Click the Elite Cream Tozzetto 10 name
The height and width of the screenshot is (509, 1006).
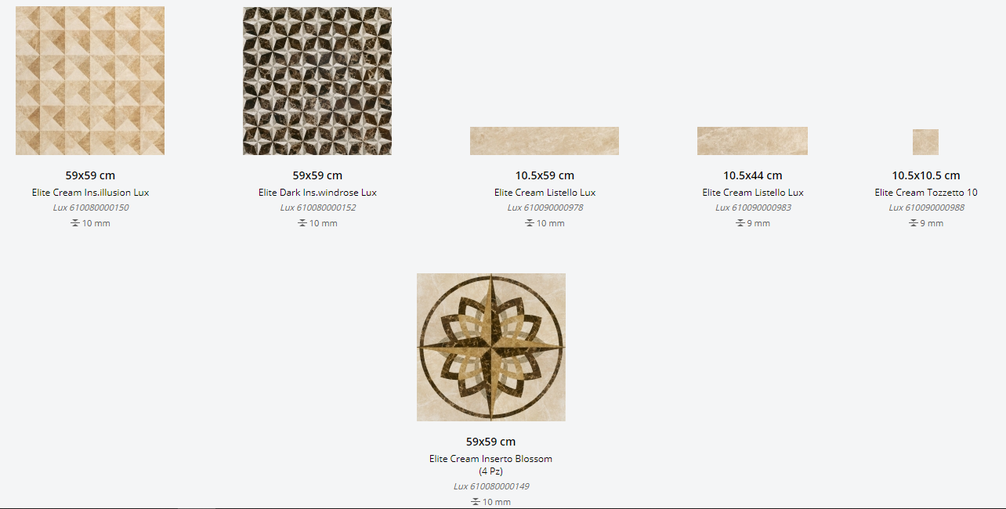pos(926,193)
